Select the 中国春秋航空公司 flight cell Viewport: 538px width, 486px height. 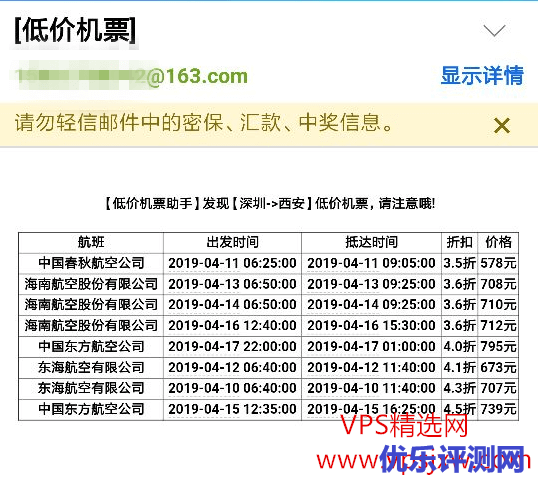[91, 263]
